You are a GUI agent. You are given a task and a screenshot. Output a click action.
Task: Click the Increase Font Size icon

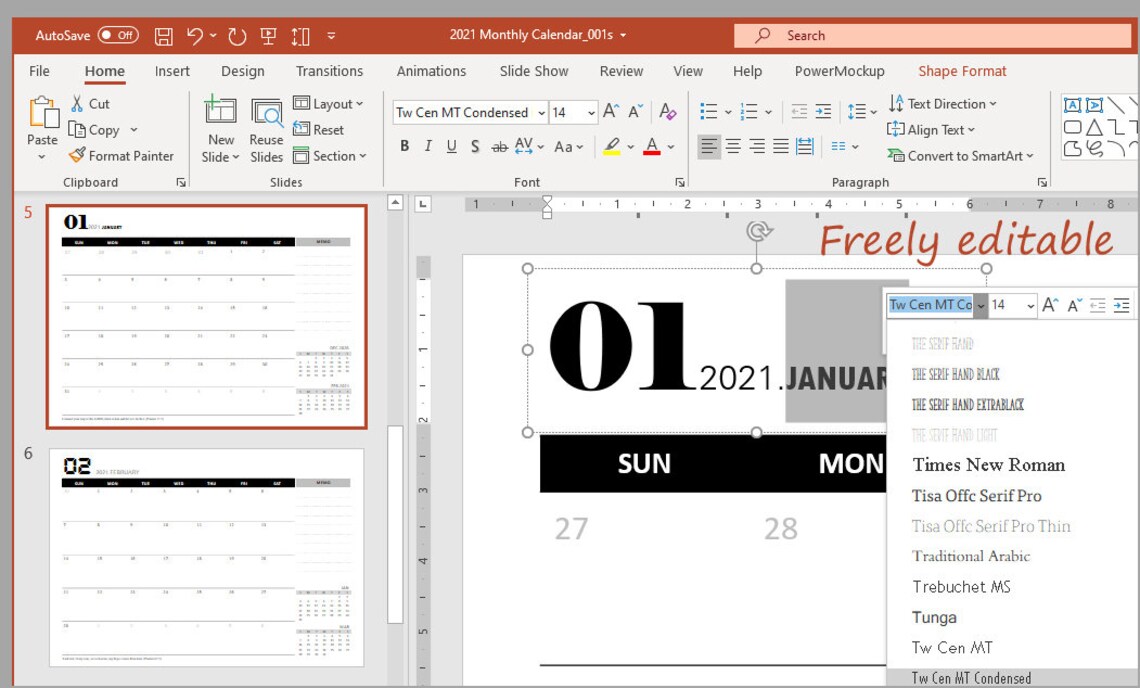(x=609, y=112)
